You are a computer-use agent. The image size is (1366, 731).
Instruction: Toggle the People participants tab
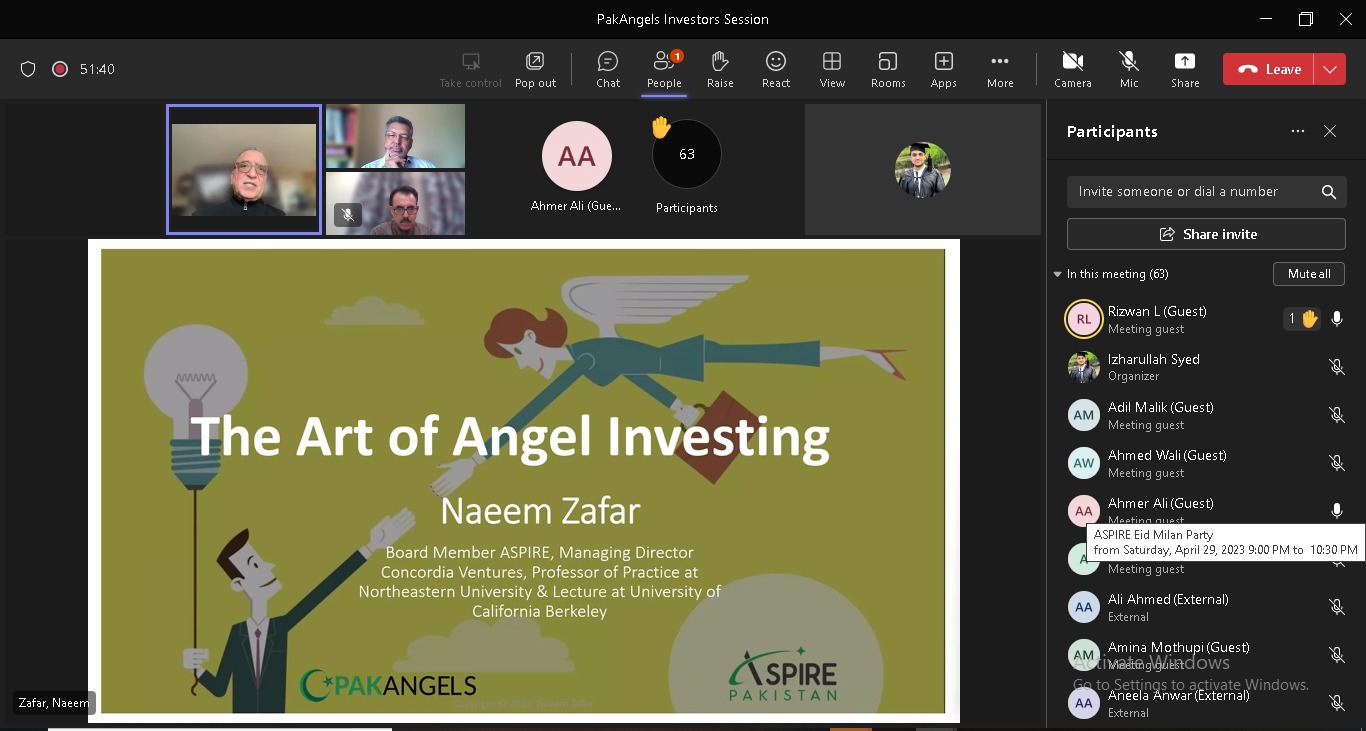664,69
